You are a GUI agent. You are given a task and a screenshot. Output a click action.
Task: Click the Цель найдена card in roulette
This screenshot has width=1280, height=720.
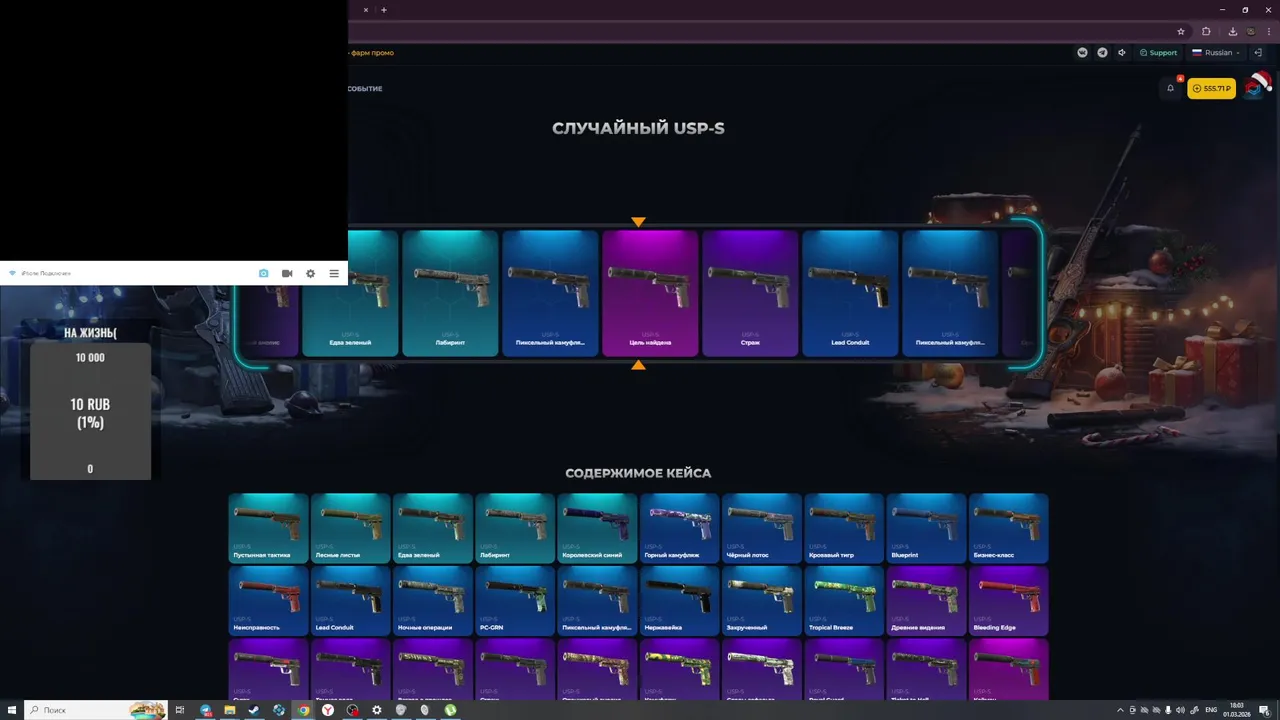pyautogui.click(x=650, y=293)
